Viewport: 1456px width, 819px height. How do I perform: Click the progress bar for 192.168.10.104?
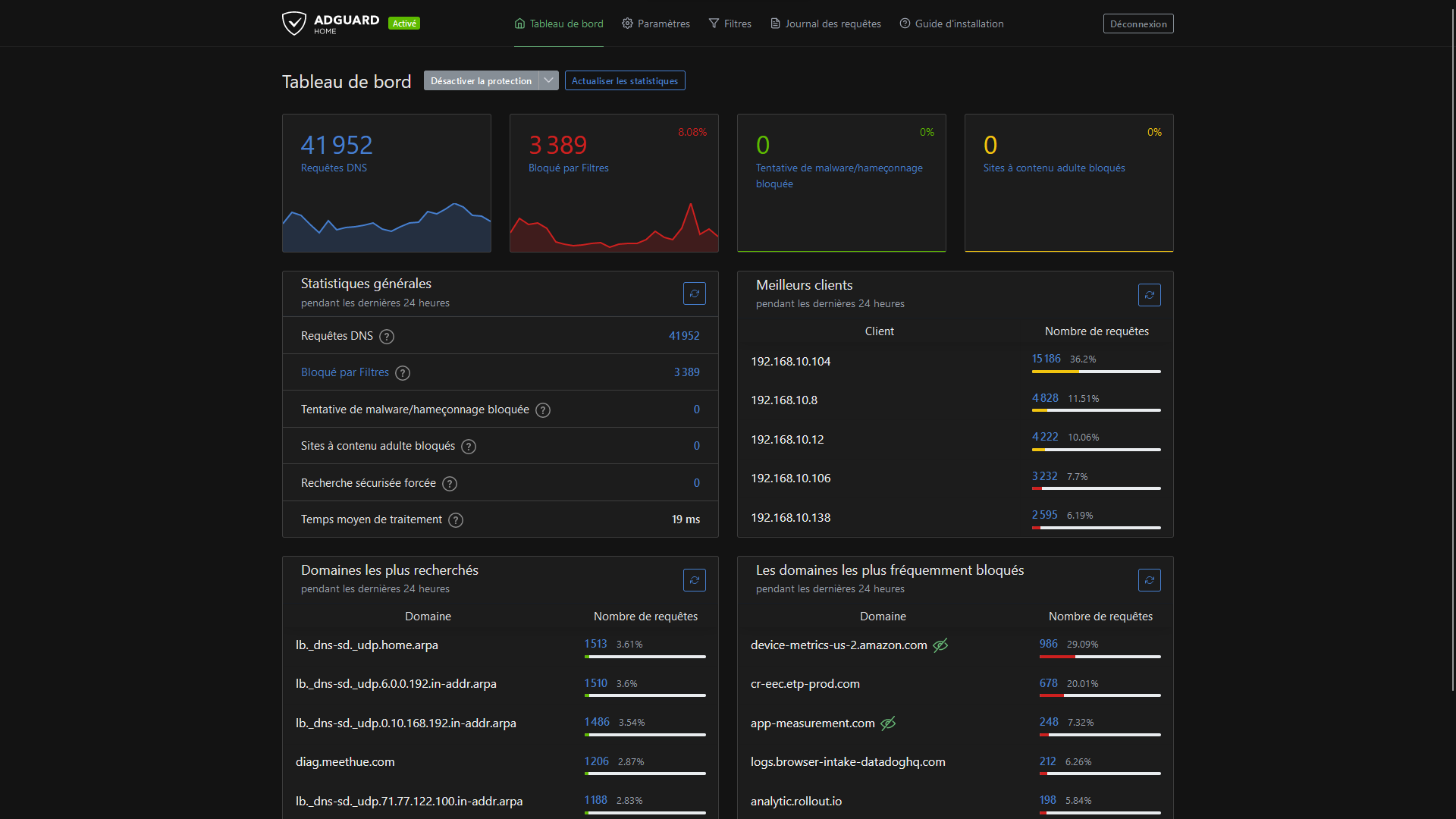point(1097,372)
